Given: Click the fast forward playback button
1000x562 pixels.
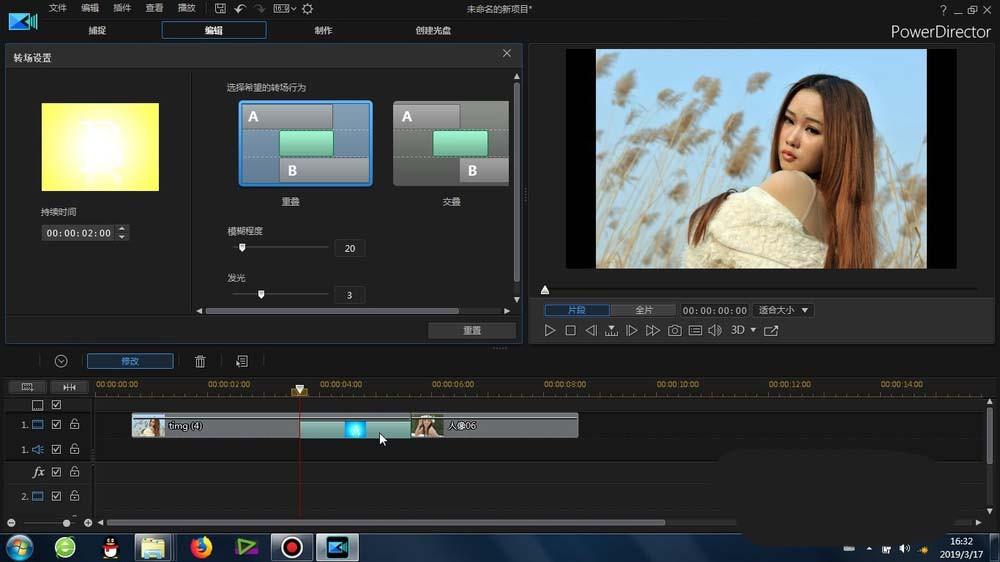Looking at the screenshot, I should point(653,331).
